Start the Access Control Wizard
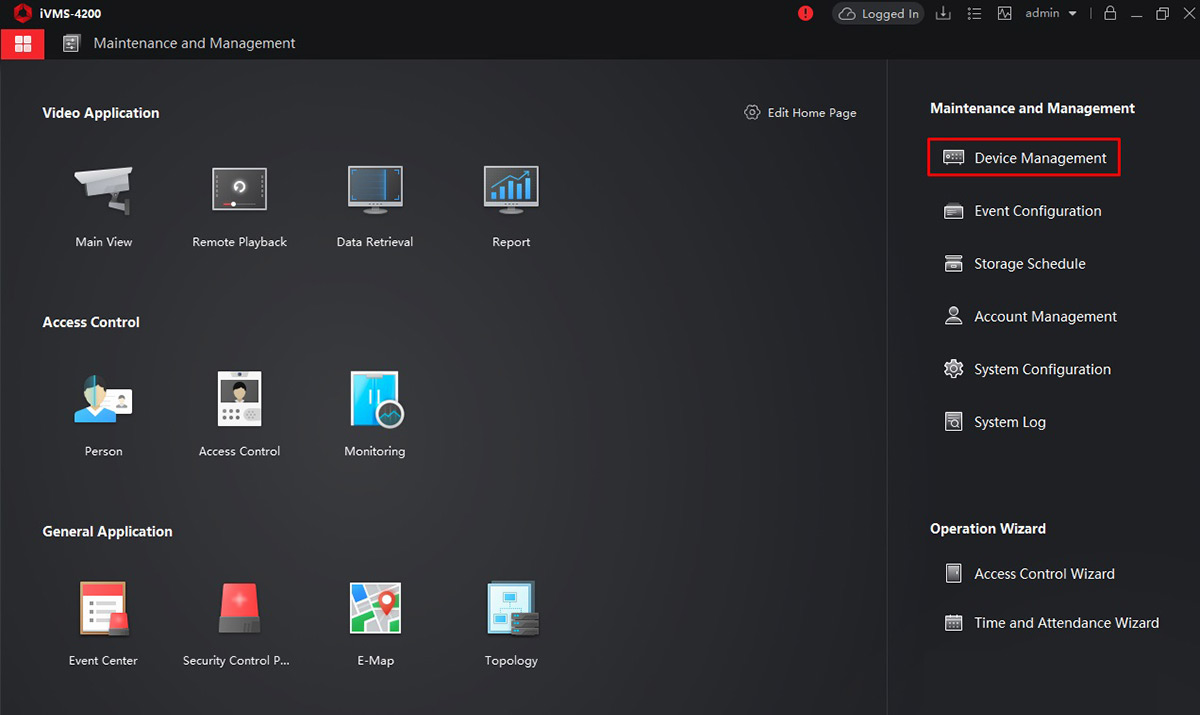Screen dimensions: 1200x715 pos(1044,574)
